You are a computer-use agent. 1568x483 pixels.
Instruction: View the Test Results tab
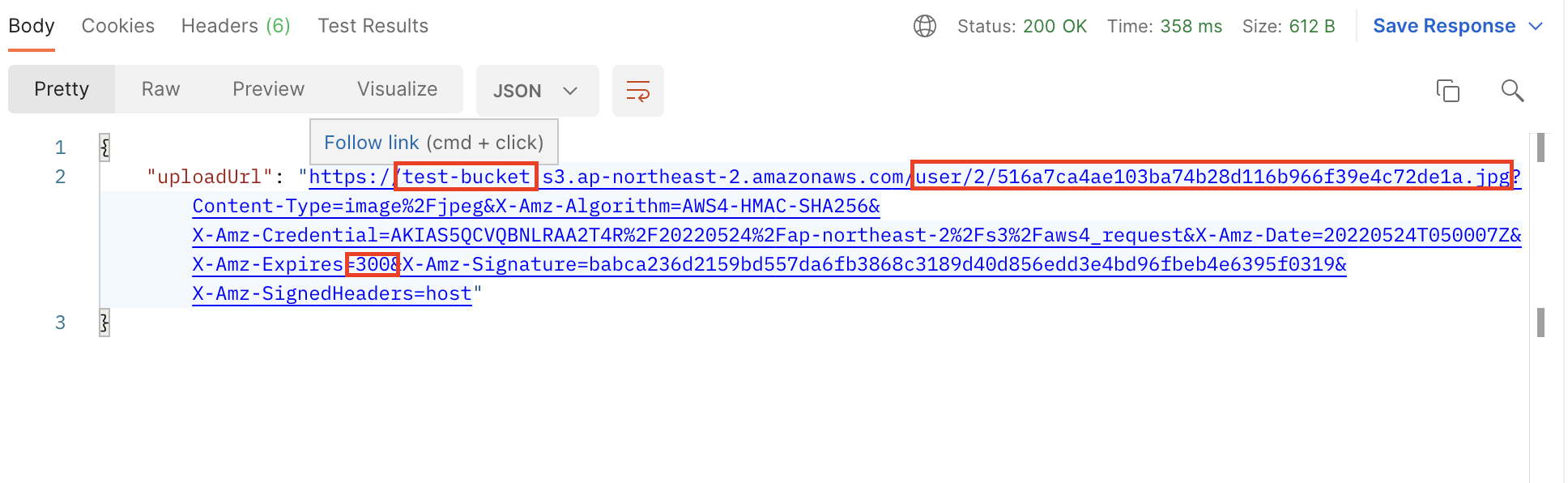tap(373, 26)
